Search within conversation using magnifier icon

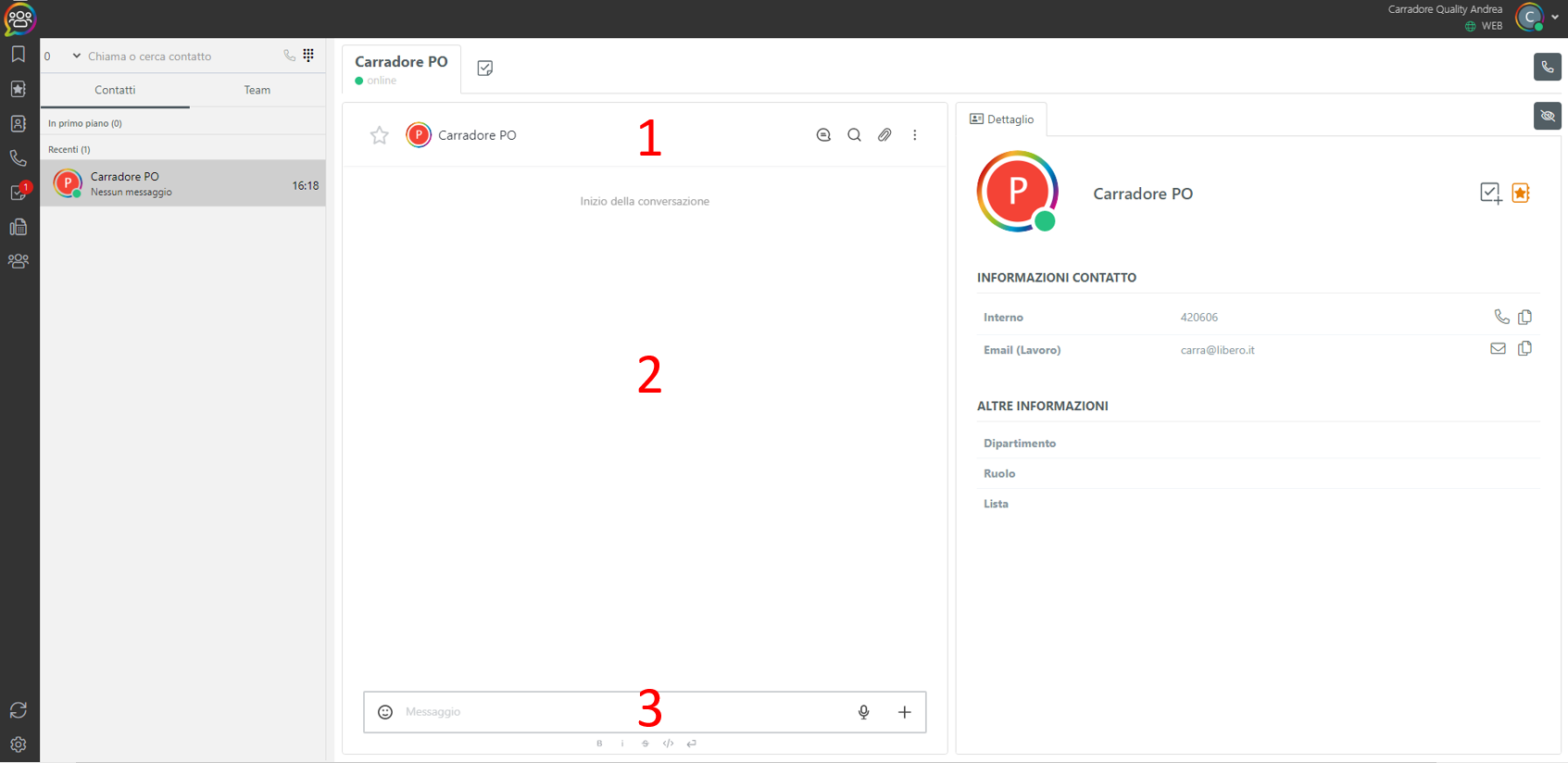(x=854, y=135)
